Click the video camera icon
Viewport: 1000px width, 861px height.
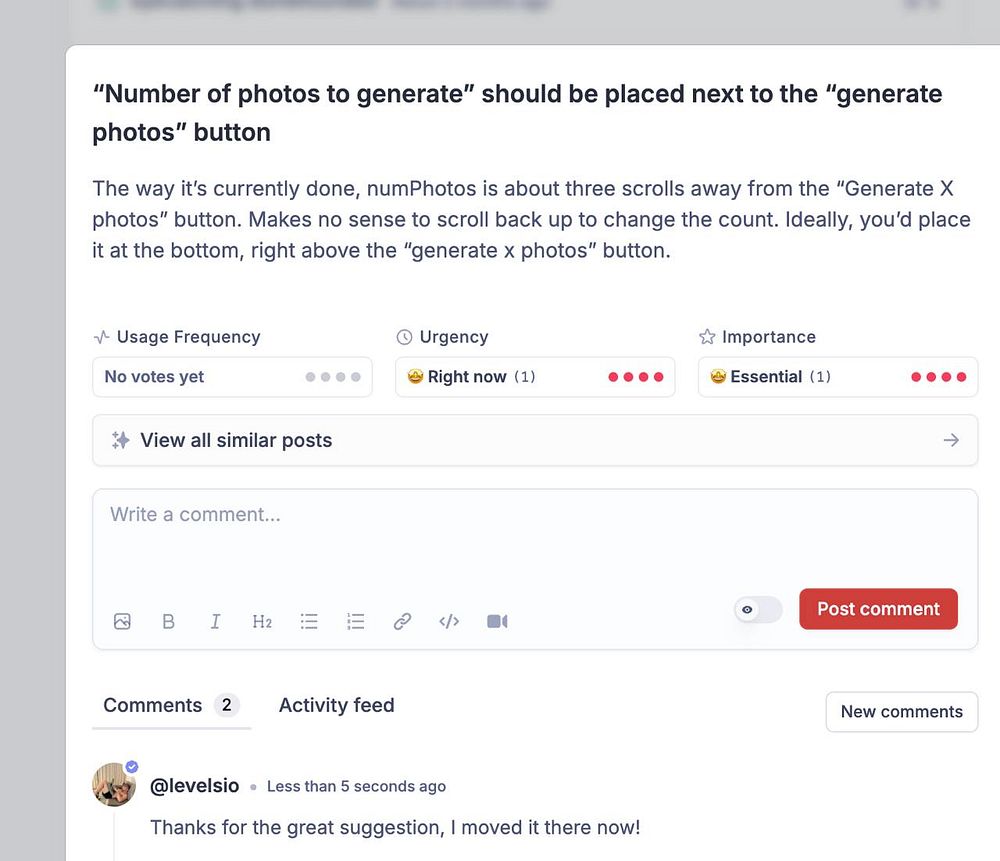pos(497,621)
